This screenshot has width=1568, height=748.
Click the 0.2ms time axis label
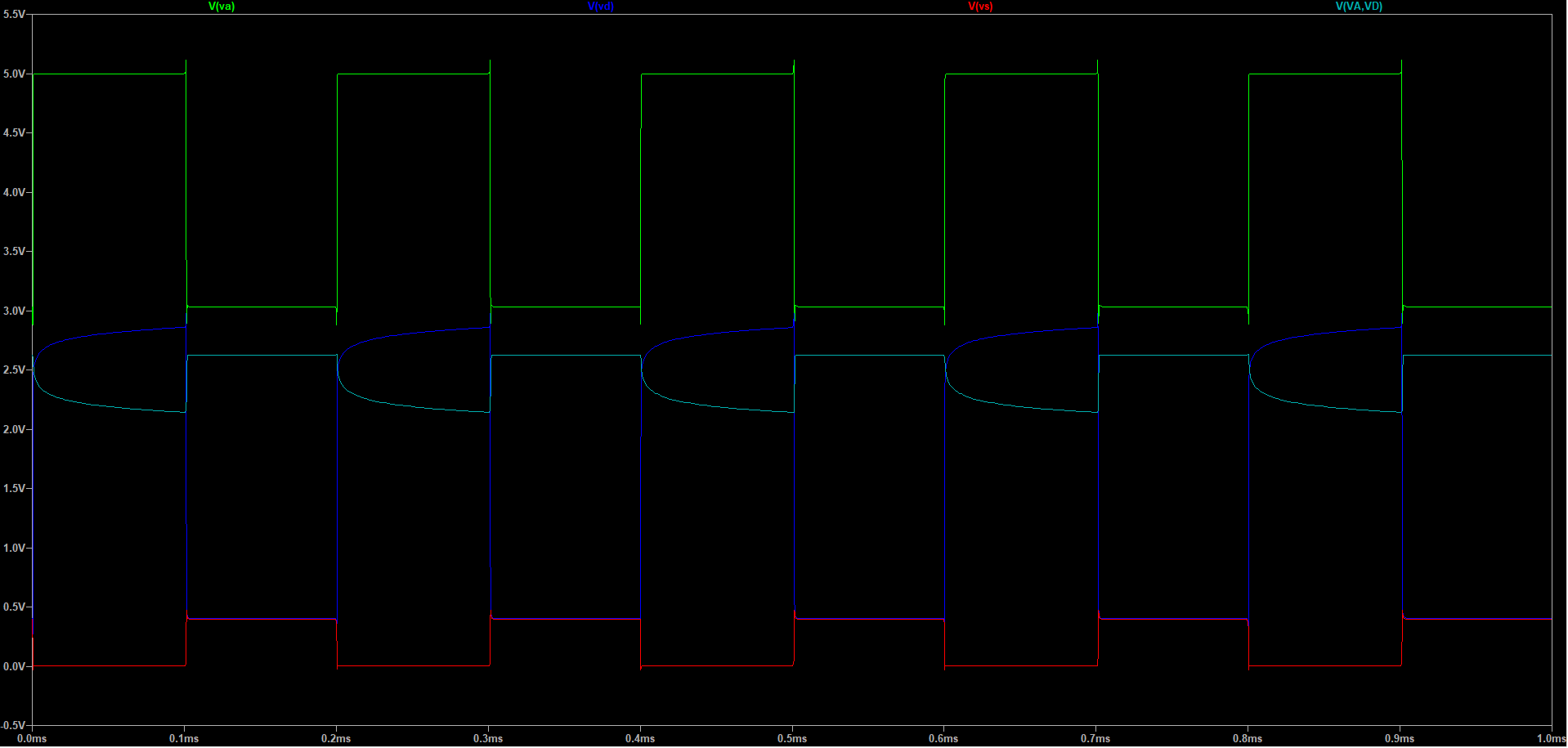click(336, 739)
